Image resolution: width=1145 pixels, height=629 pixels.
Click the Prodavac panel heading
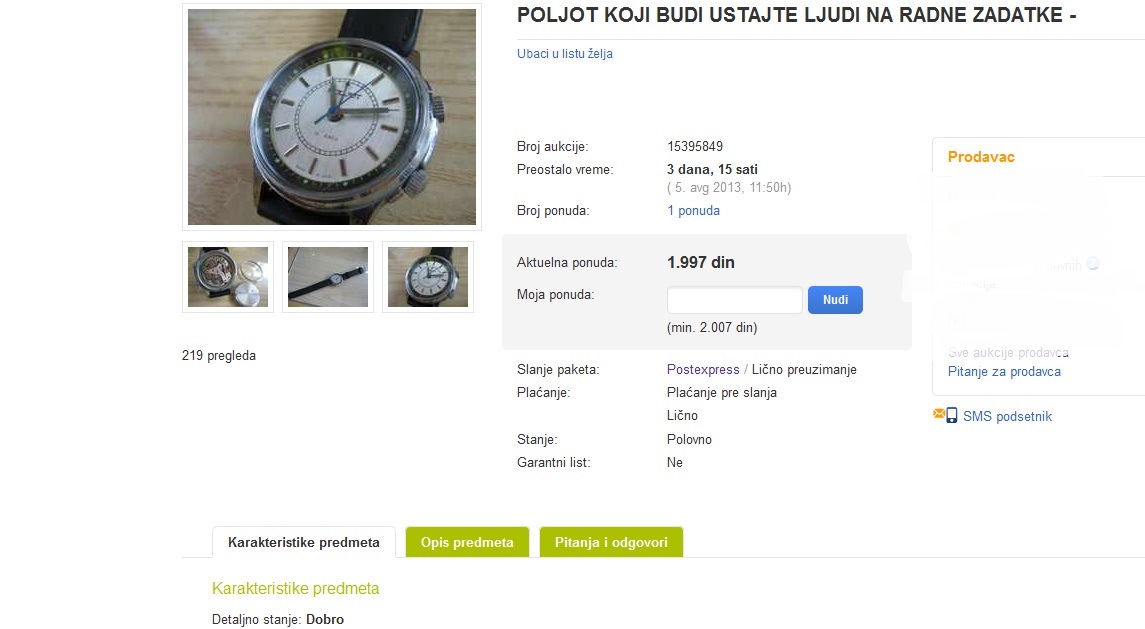click(981, 156)
